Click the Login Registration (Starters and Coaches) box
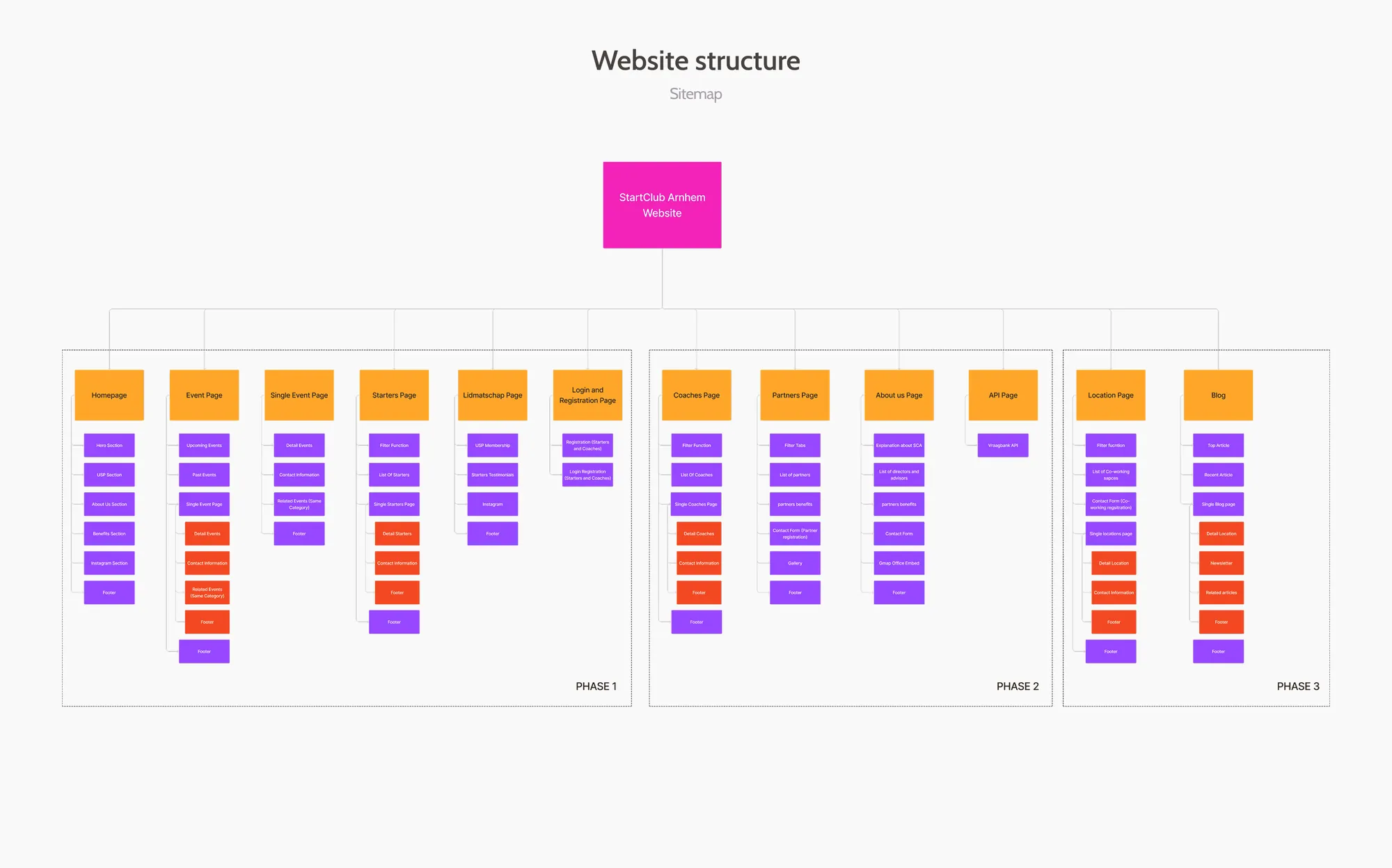The image size is (1392, 868). point(587,475)
